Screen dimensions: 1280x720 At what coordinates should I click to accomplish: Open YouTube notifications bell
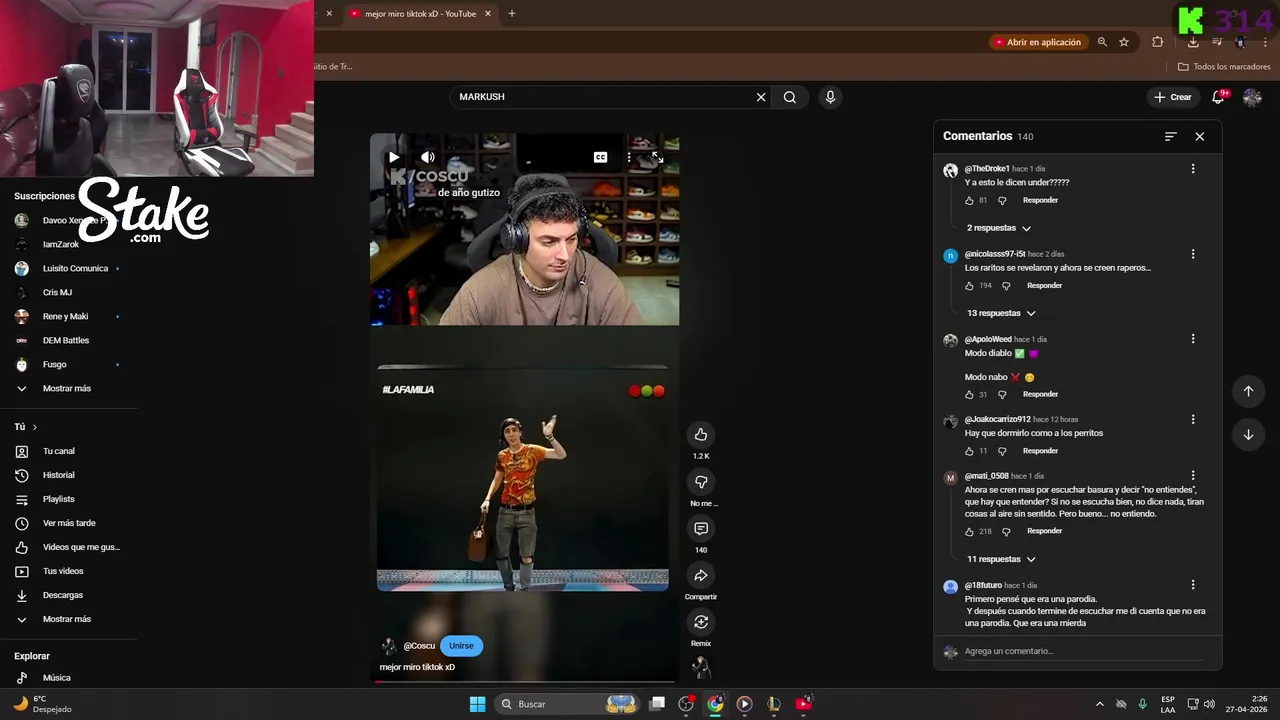coord(1219,97)
